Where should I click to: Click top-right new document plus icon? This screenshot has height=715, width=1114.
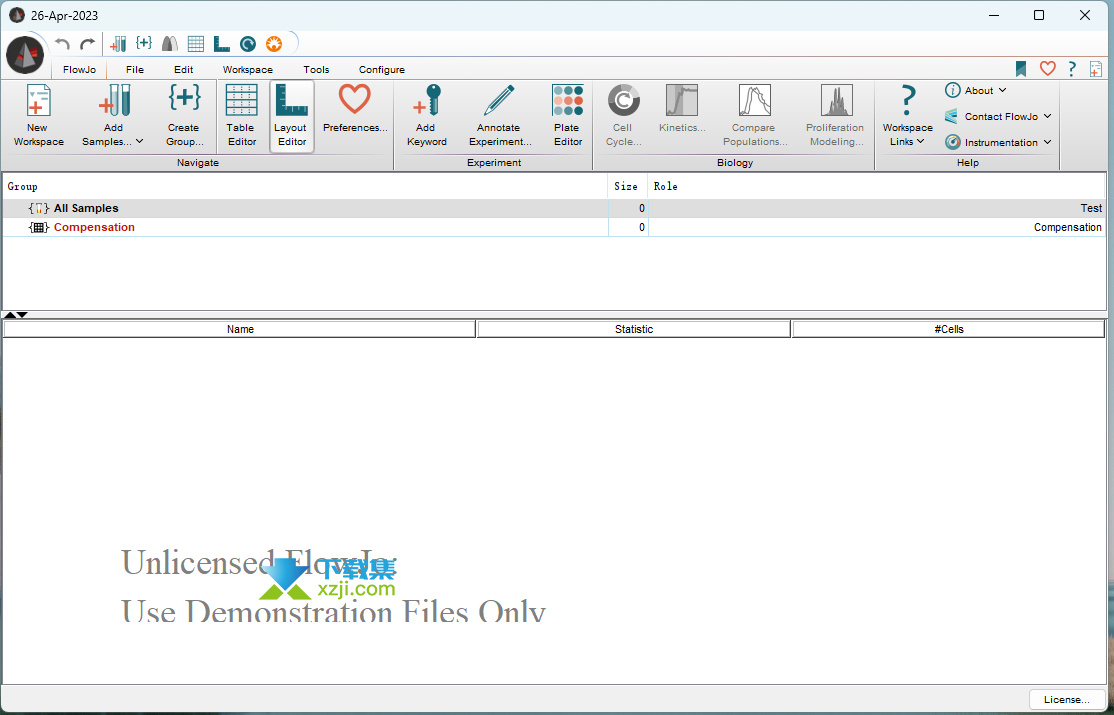1096,68
